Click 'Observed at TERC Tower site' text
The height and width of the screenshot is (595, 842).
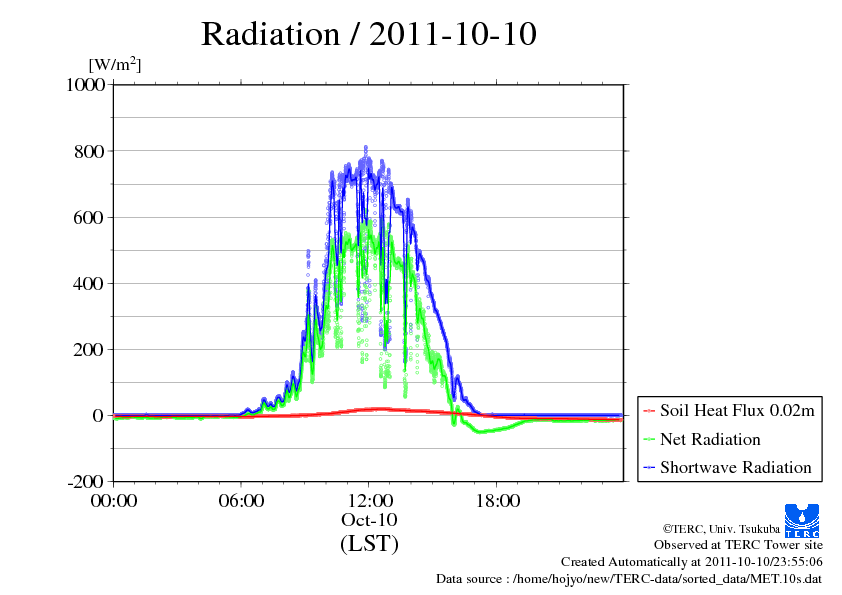(x=738, y=545)
